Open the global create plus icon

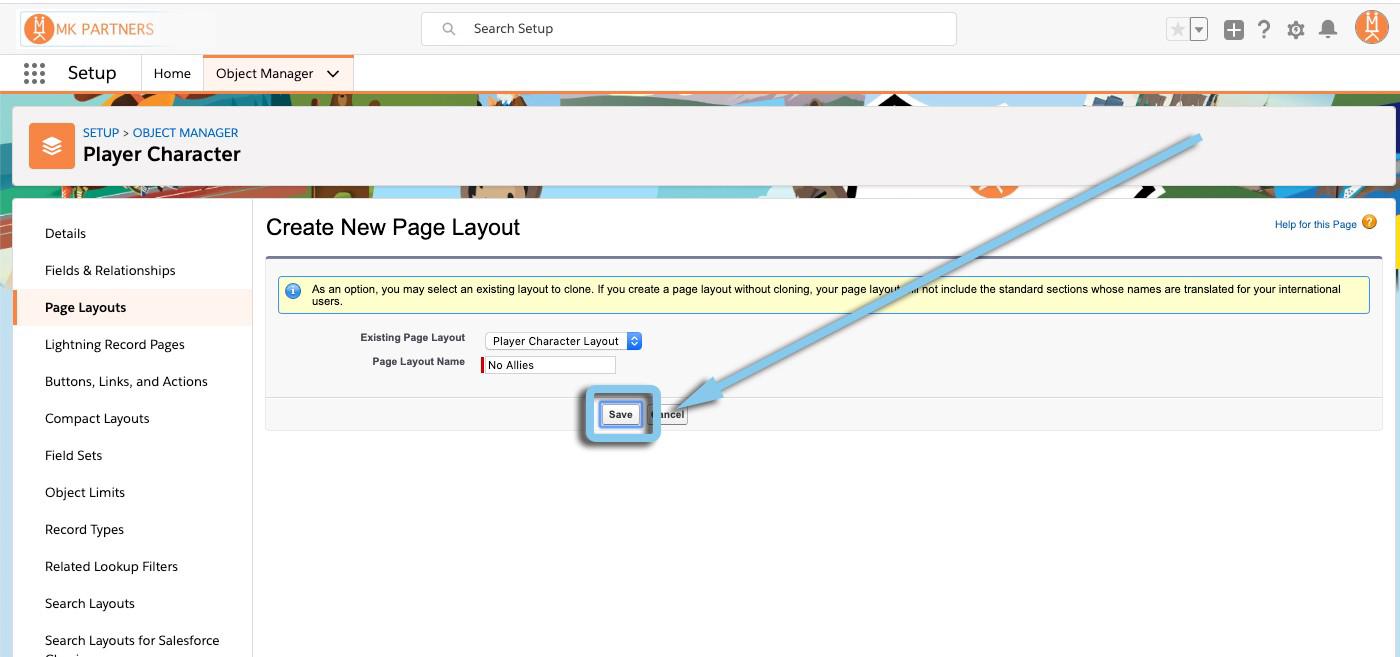tap(1232, 28)
